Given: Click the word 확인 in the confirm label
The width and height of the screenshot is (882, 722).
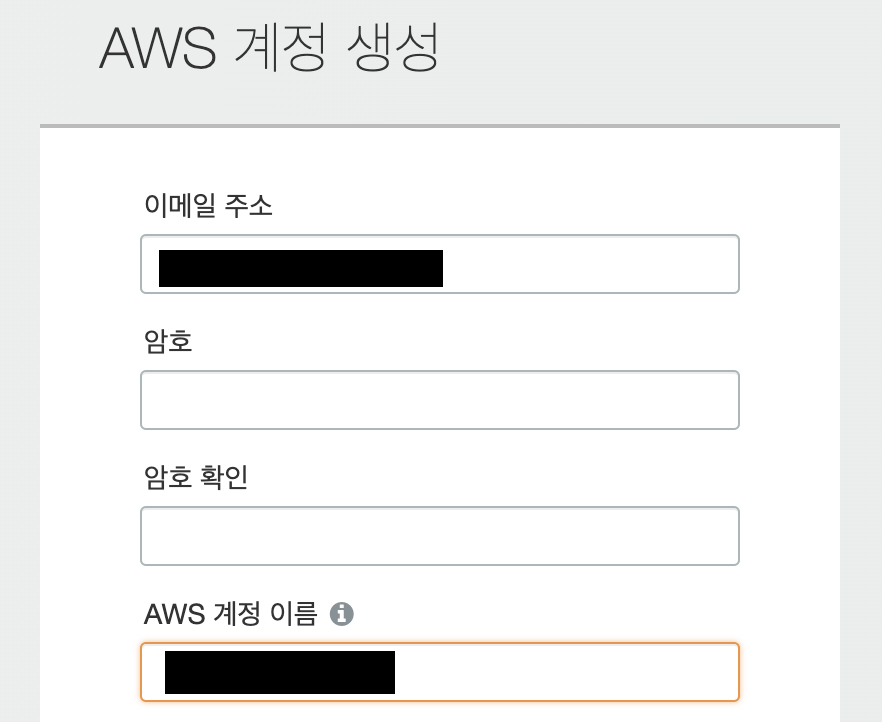Looking at the screenshot, I should click(225, 477).
